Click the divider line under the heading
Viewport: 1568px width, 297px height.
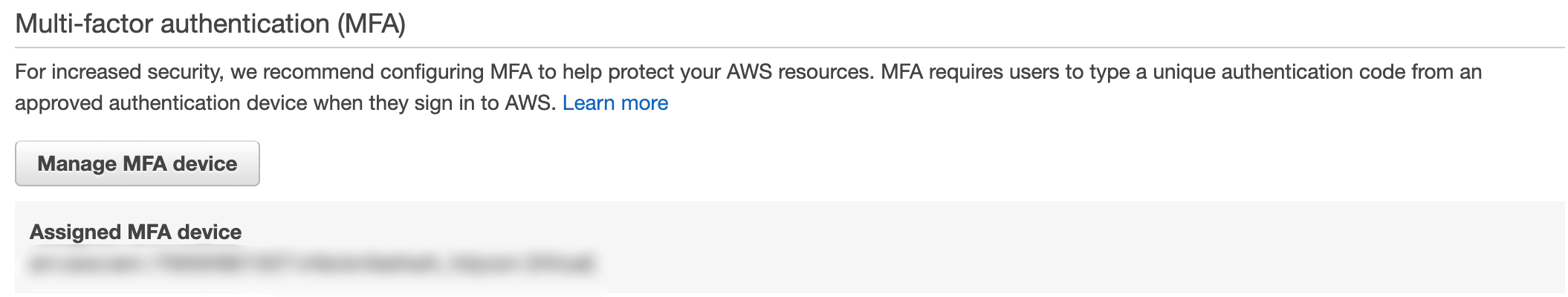[789, 48]
